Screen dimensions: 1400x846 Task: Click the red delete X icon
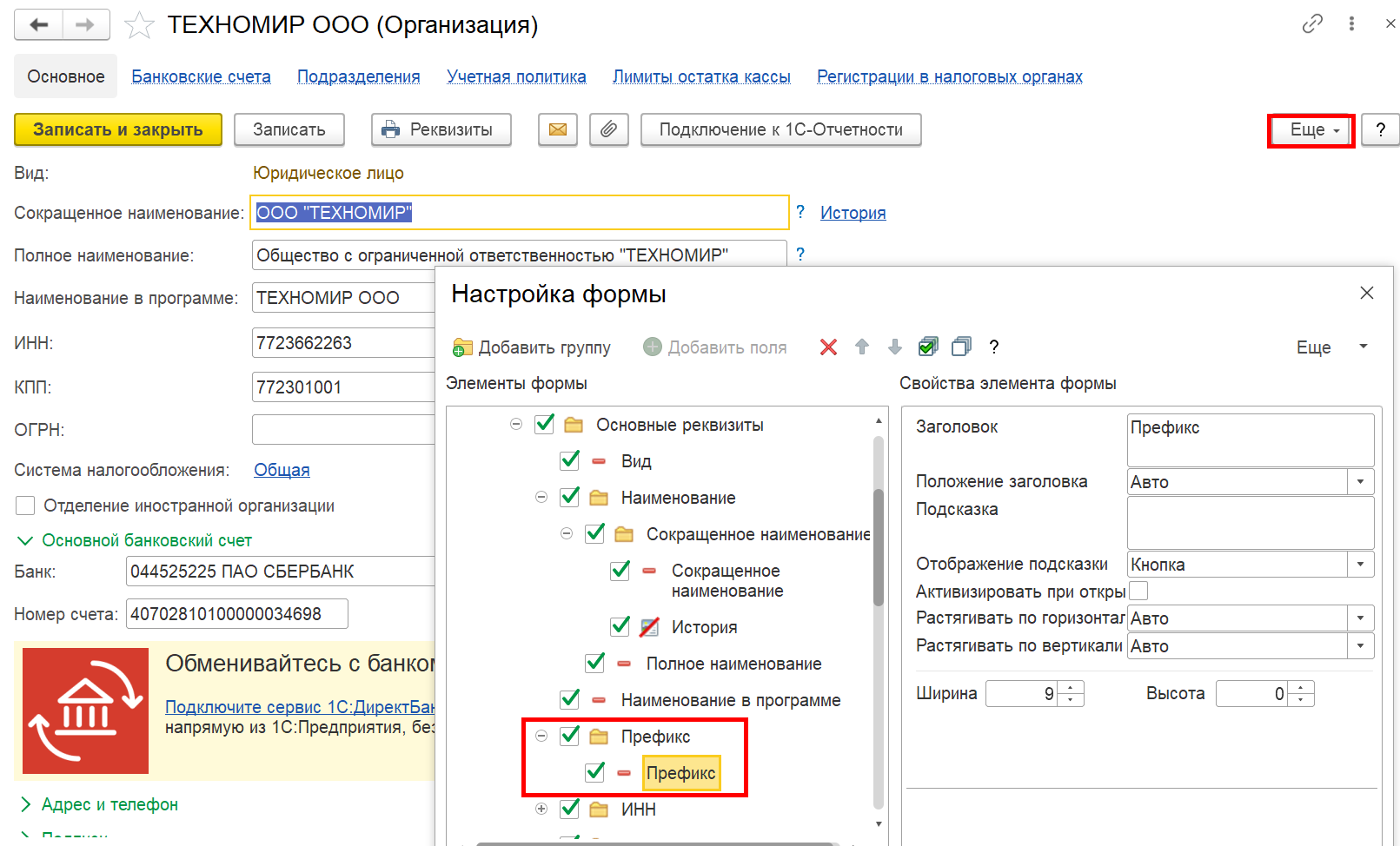pyautogui.click(x=828, y=347)
